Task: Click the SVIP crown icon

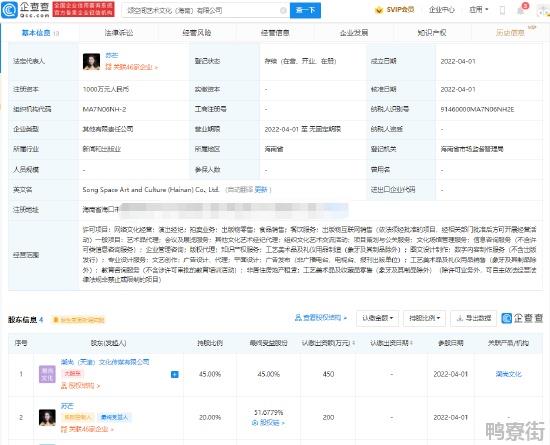Action: tap(379, 10)
